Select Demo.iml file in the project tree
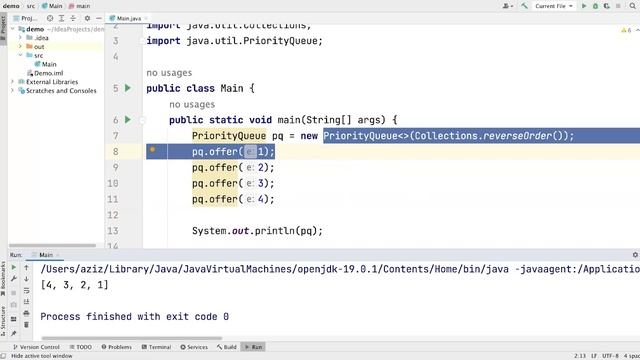 tap(45, 73)
